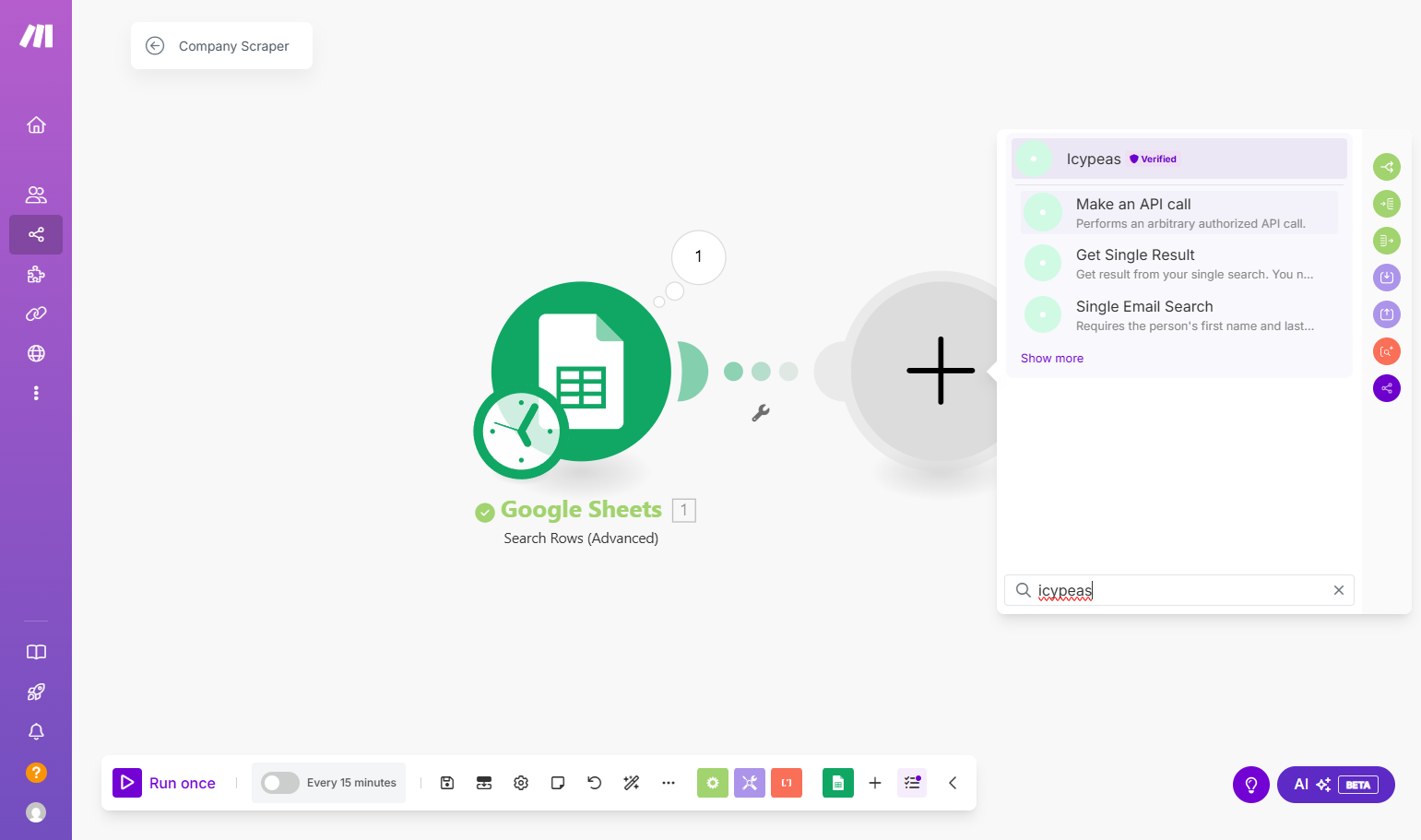Click the Google Sheets favorite in toolbar
Screen dimensions: 1421x840
click(x=838, y=783)
